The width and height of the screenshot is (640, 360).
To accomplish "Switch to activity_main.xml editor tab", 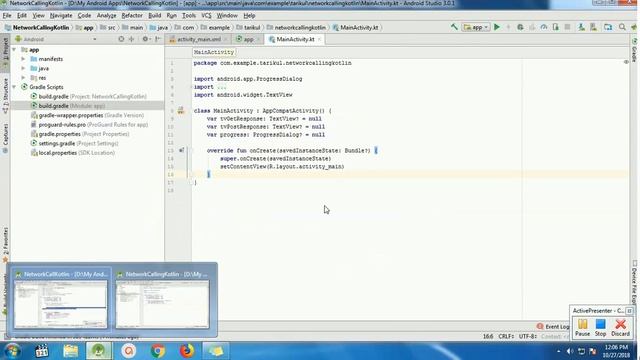I will click(198, 39).
